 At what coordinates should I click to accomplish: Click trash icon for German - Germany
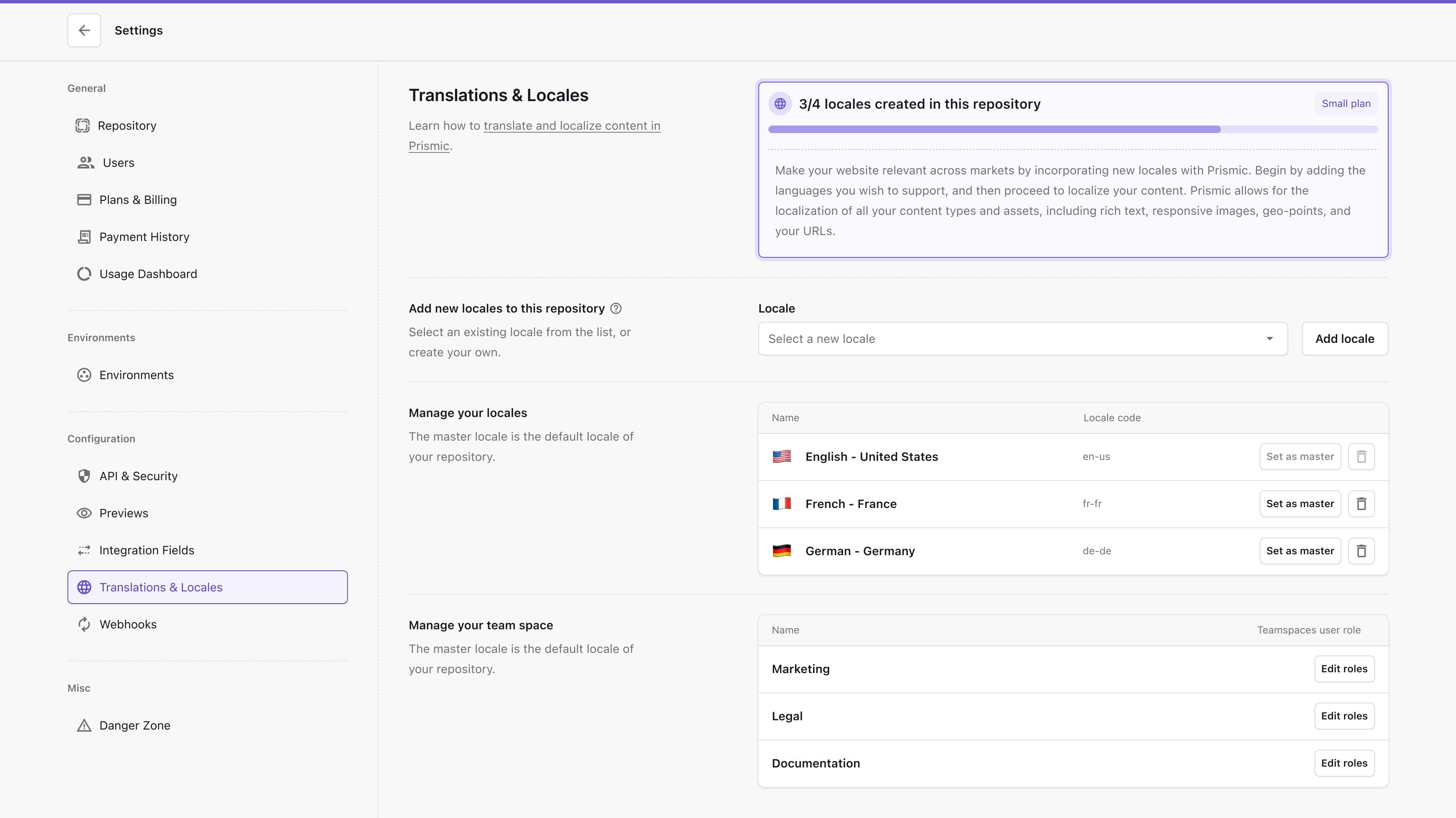pos(1361,551)
